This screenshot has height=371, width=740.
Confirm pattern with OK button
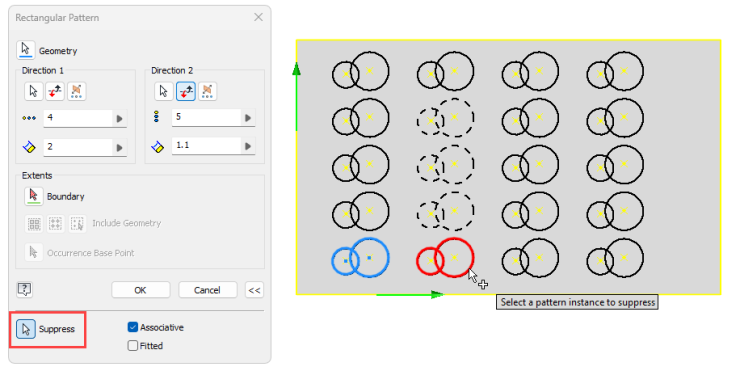click(141, 290)
